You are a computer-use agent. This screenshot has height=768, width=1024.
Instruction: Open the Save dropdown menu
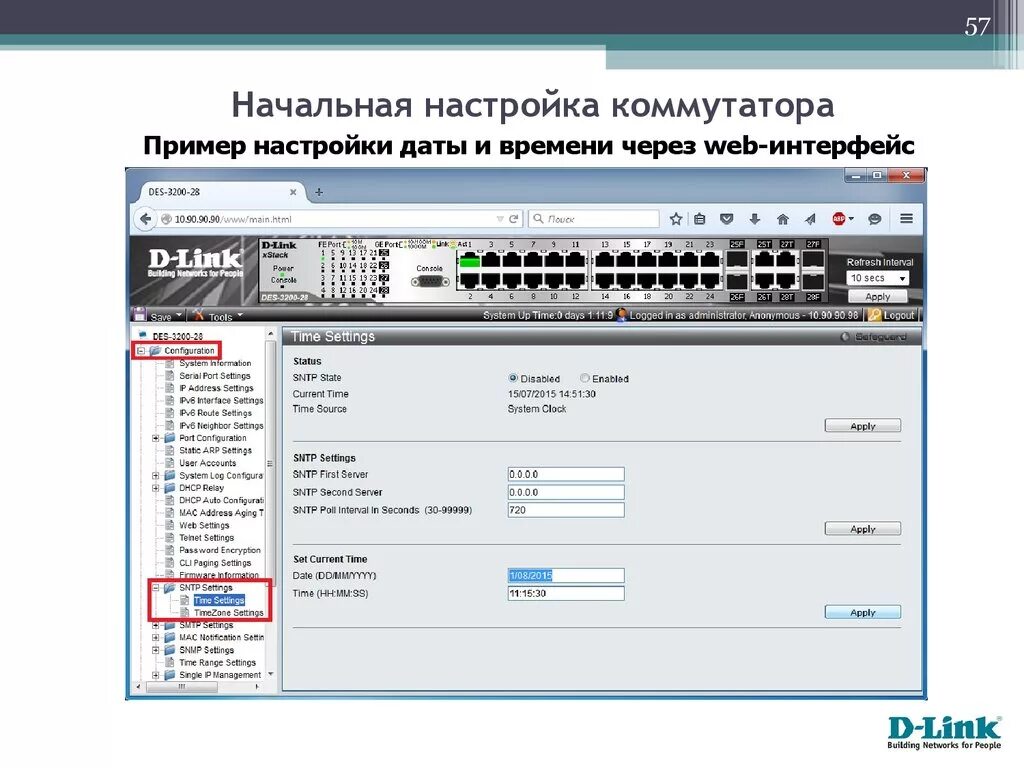click(x=179, y=315)
